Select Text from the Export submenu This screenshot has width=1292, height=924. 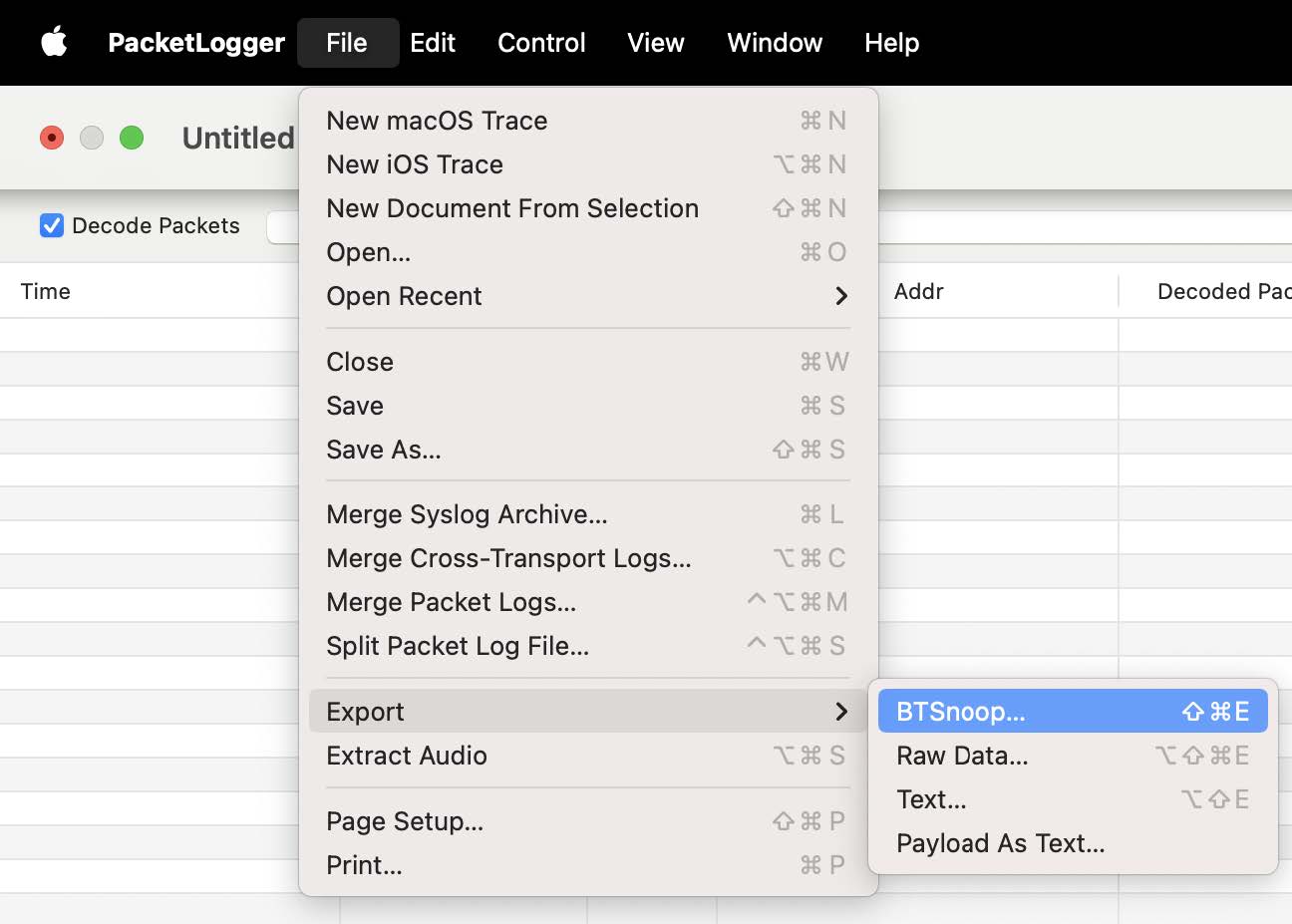[x=931, y=798]
